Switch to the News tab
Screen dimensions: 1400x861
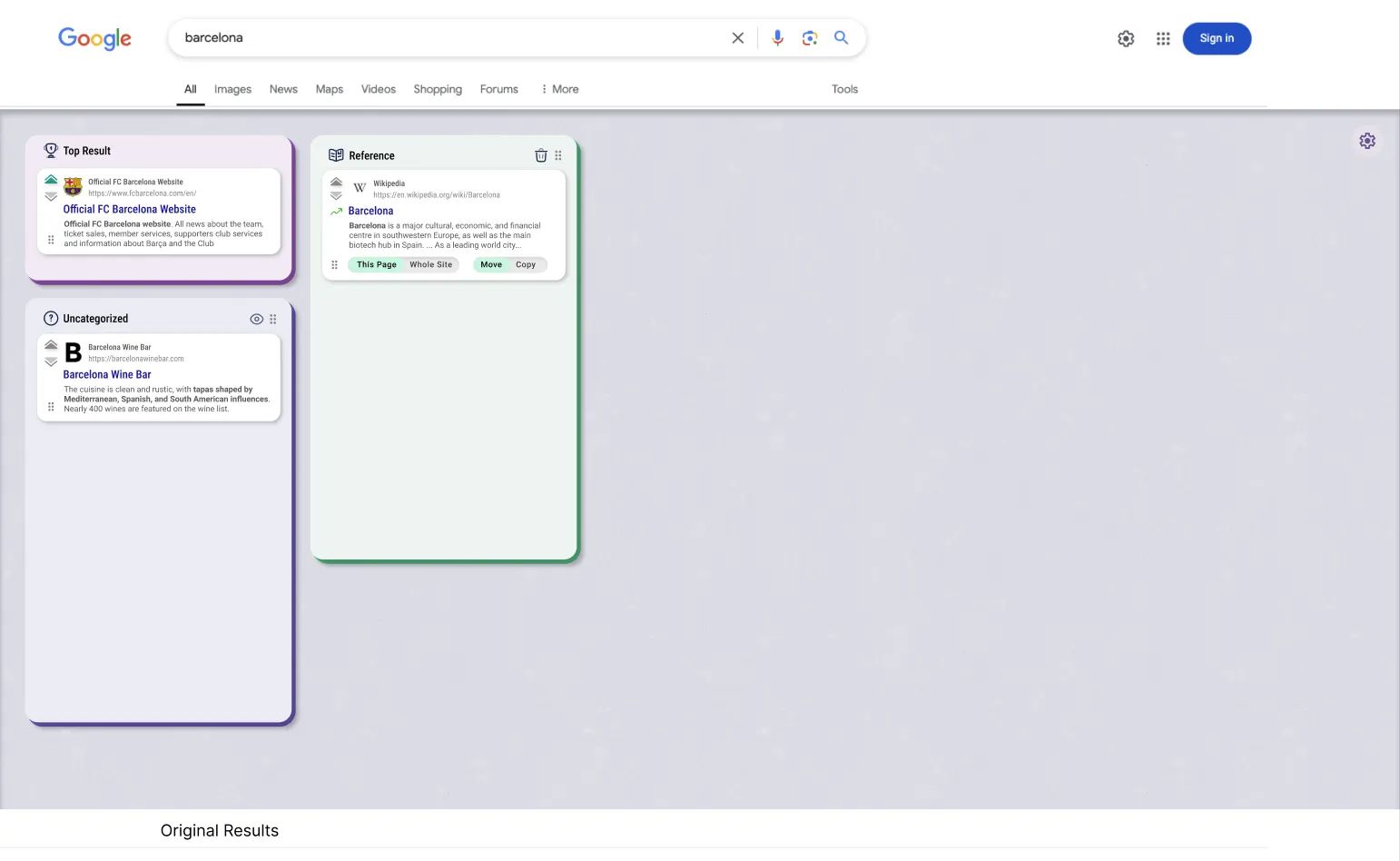[282, 88]
